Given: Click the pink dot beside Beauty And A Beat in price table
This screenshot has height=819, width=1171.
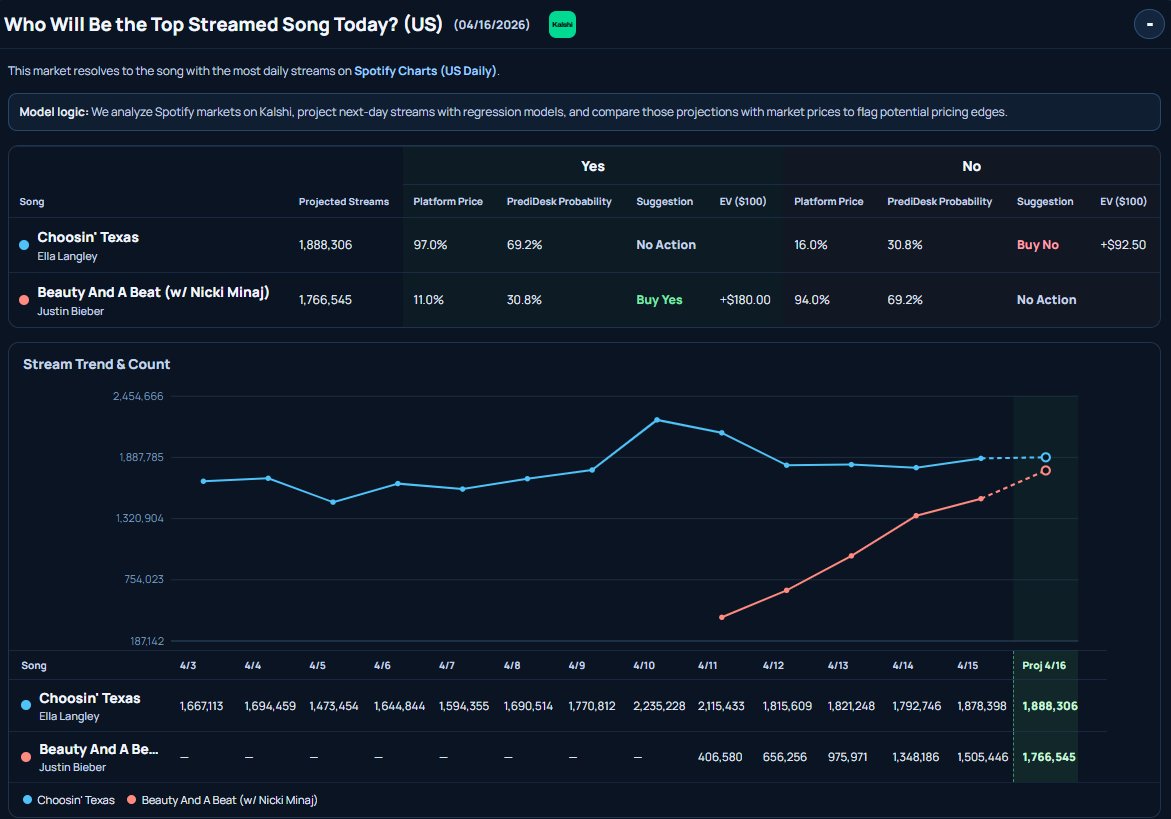Looking at the screenshot, I should [x=24, y=299].
